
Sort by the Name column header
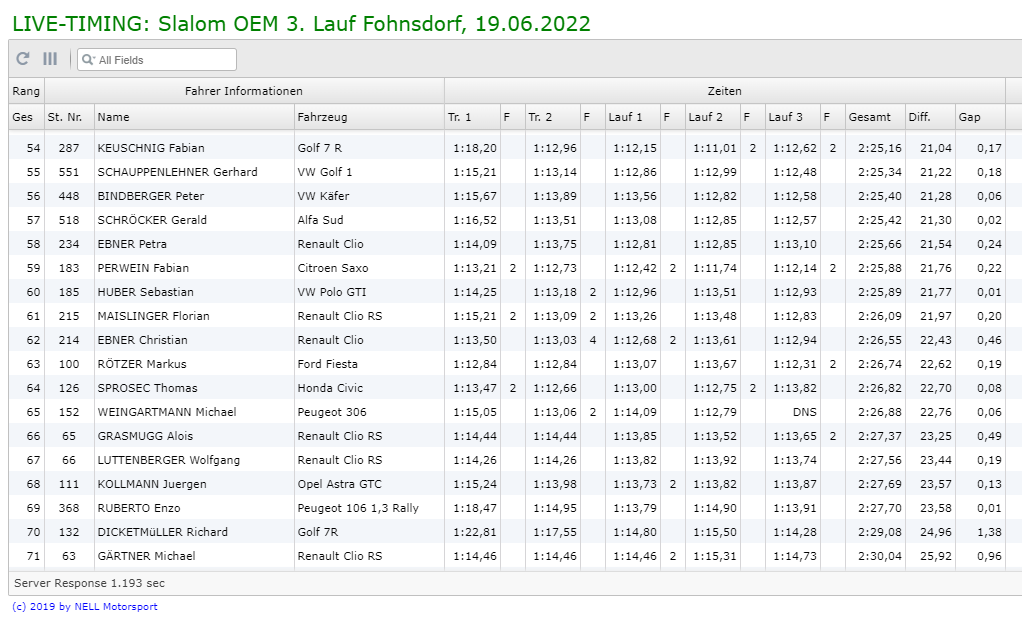(x=193, y=117)
